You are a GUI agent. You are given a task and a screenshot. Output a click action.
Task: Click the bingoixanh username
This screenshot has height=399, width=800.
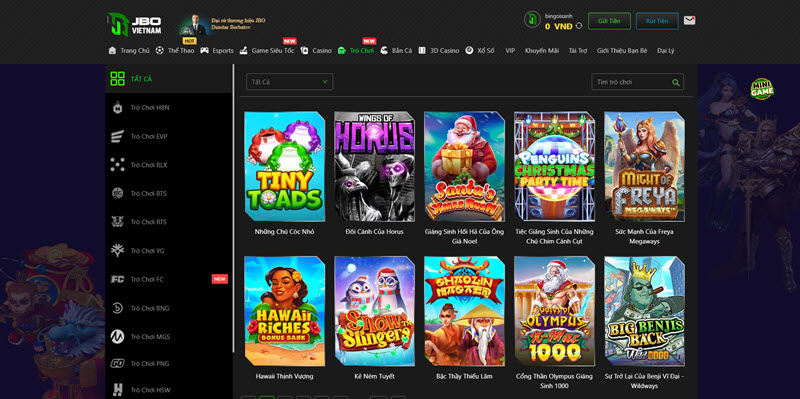tap(559, 16)
